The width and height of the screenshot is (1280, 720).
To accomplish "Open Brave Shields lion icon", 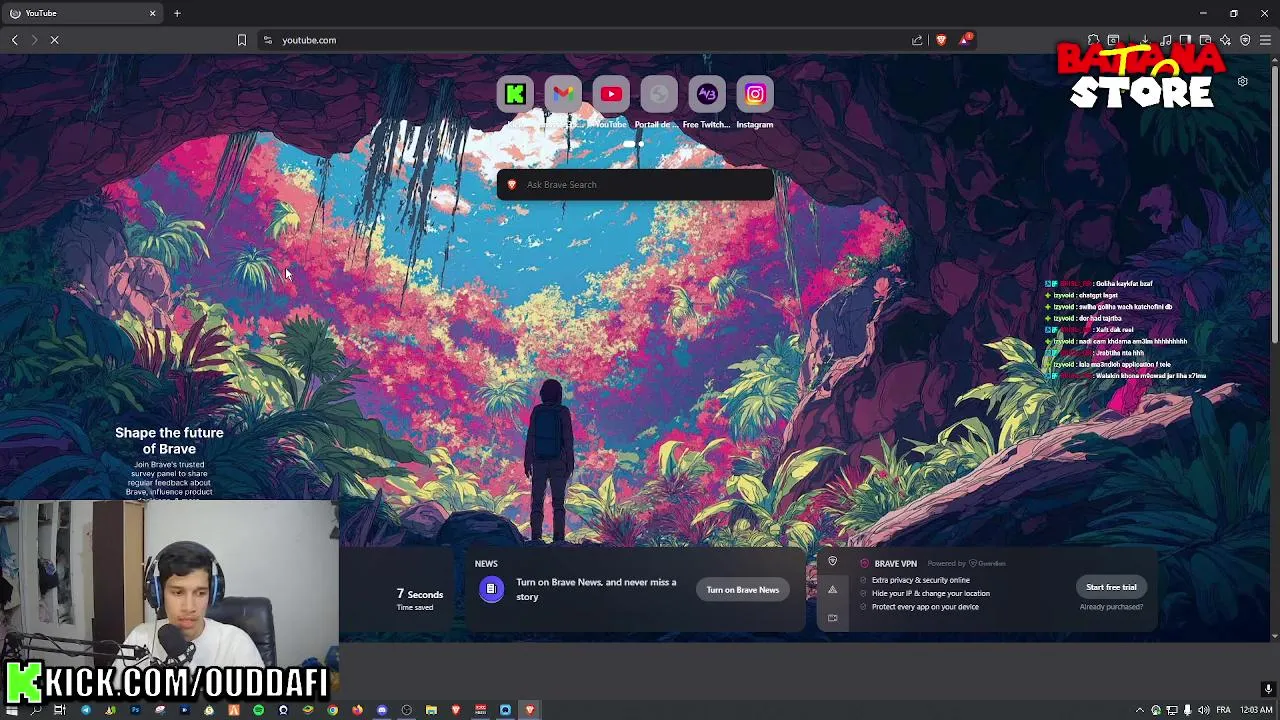I will coord(941,40).
